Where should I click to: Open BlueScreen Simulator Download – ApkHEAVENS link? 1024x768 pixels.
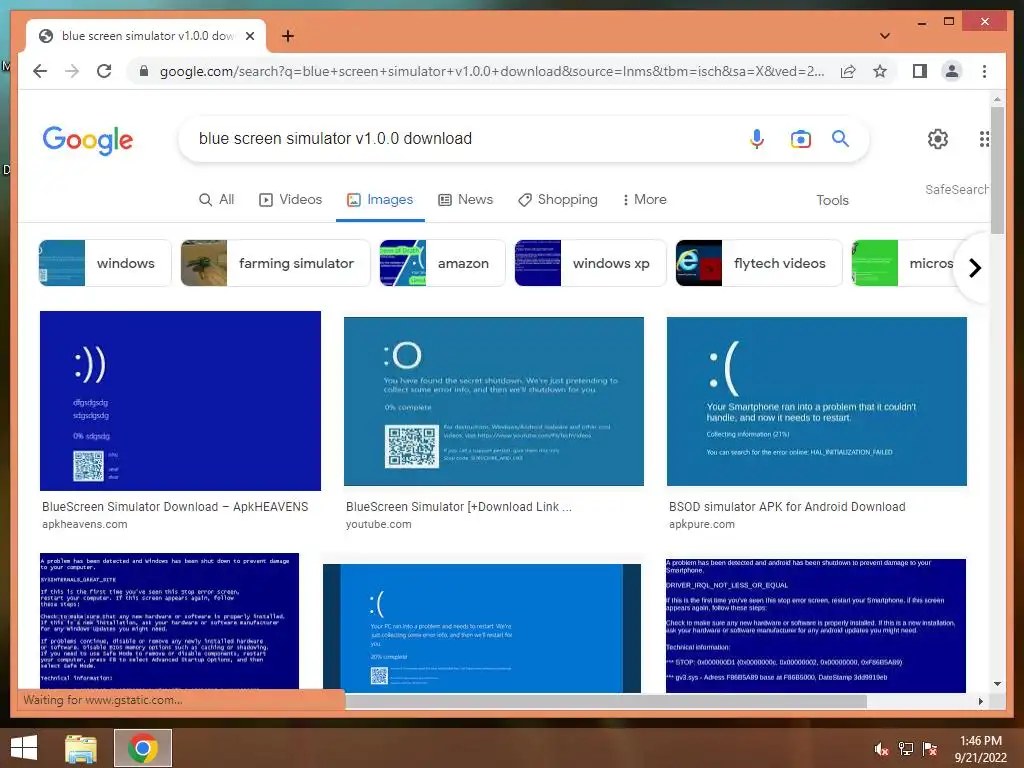(x=175, y=507)
